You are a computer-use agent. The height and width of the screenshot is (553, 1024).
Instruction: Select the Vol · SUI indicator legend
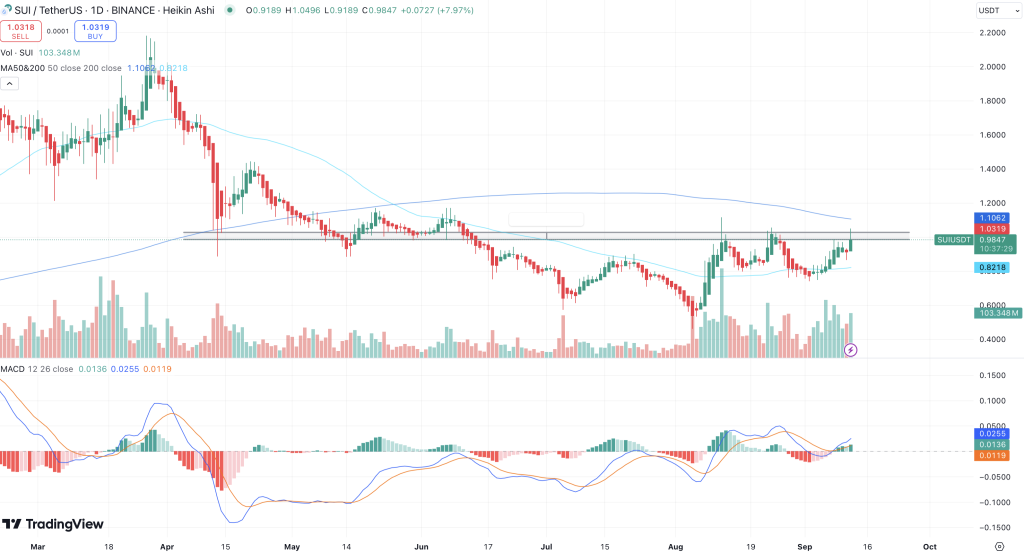point(17,53)
